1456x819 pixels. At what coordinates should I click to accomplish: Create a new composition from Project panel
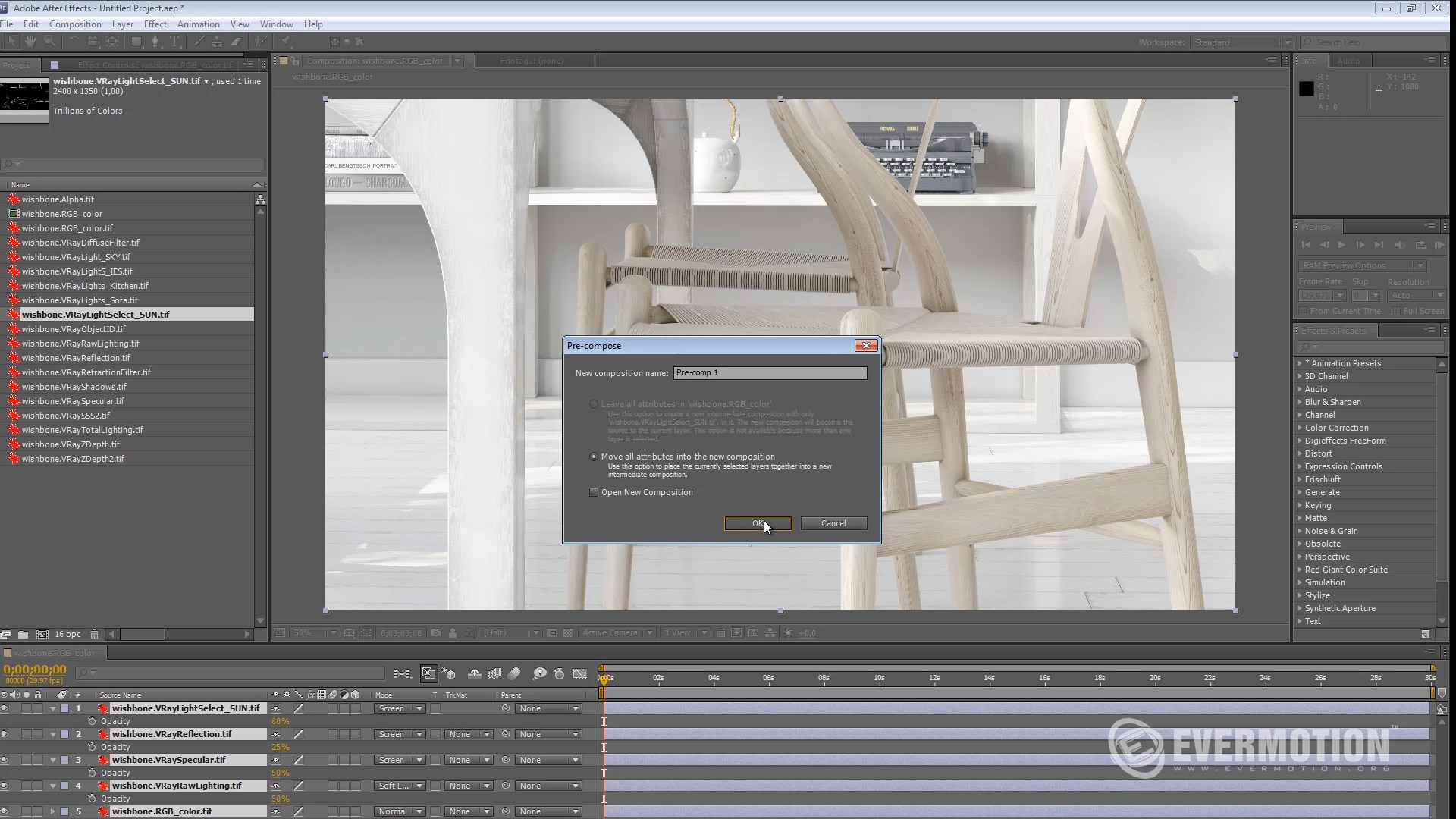(42, 634)
